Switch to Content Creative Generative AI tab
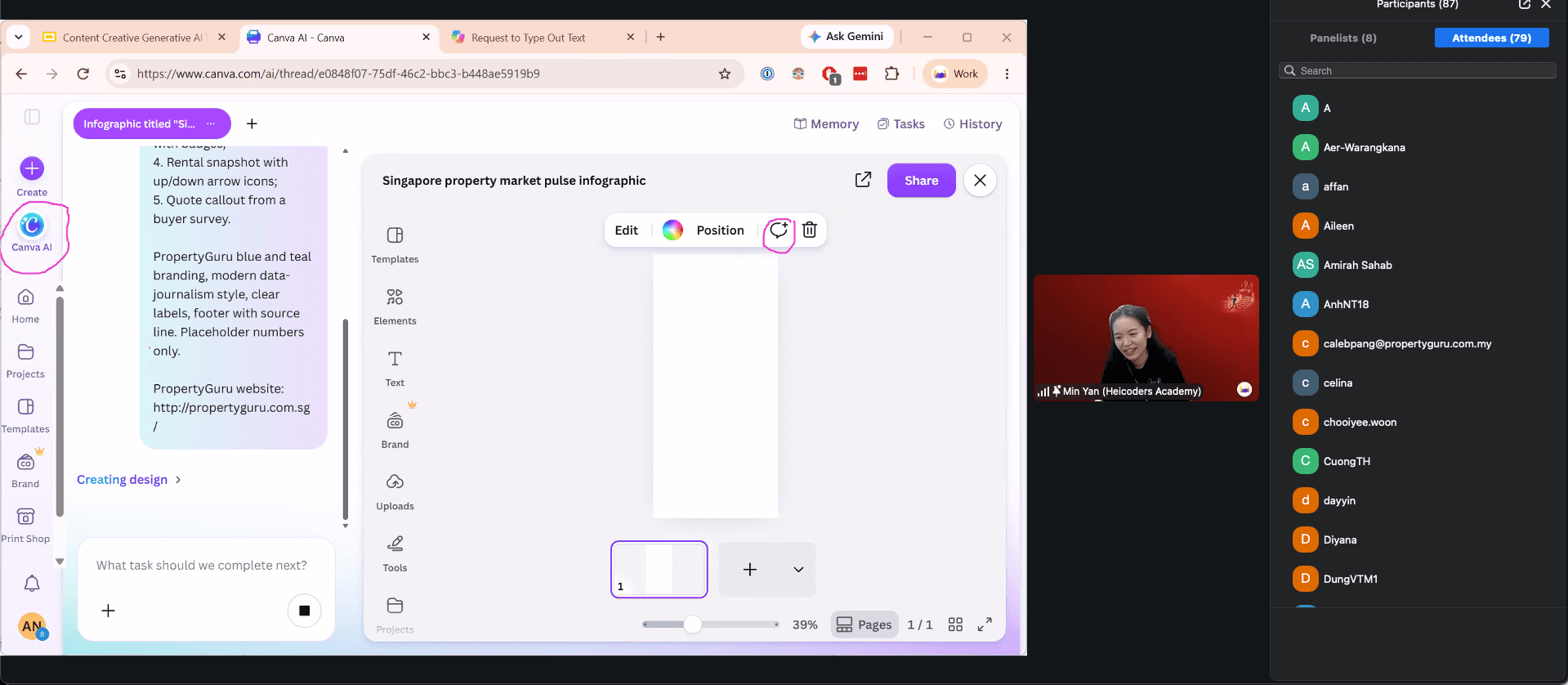 click(x=132, y=38)
